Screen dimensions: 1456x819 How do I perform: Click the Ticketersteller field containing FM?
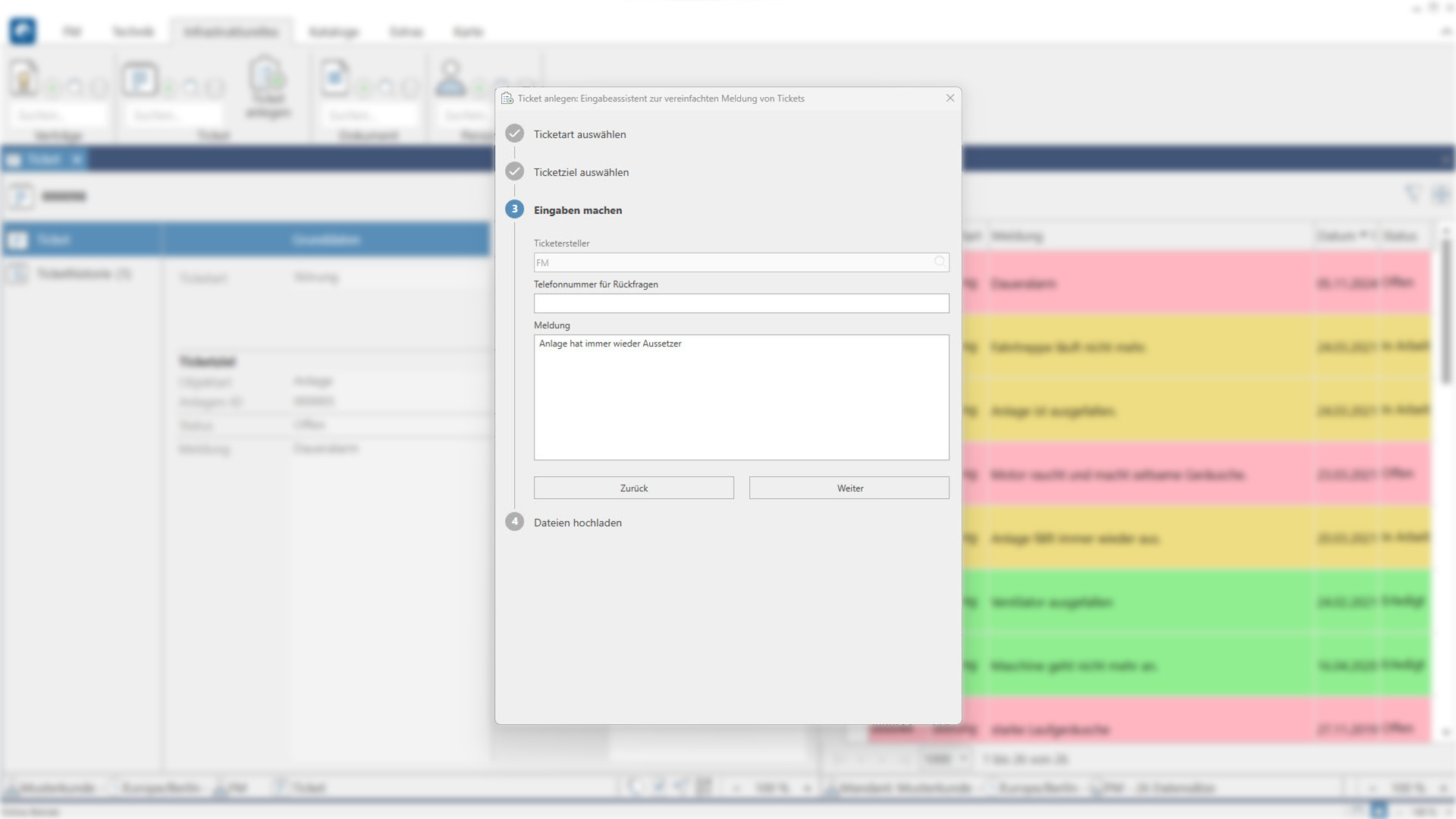click(x=728, y=262)
